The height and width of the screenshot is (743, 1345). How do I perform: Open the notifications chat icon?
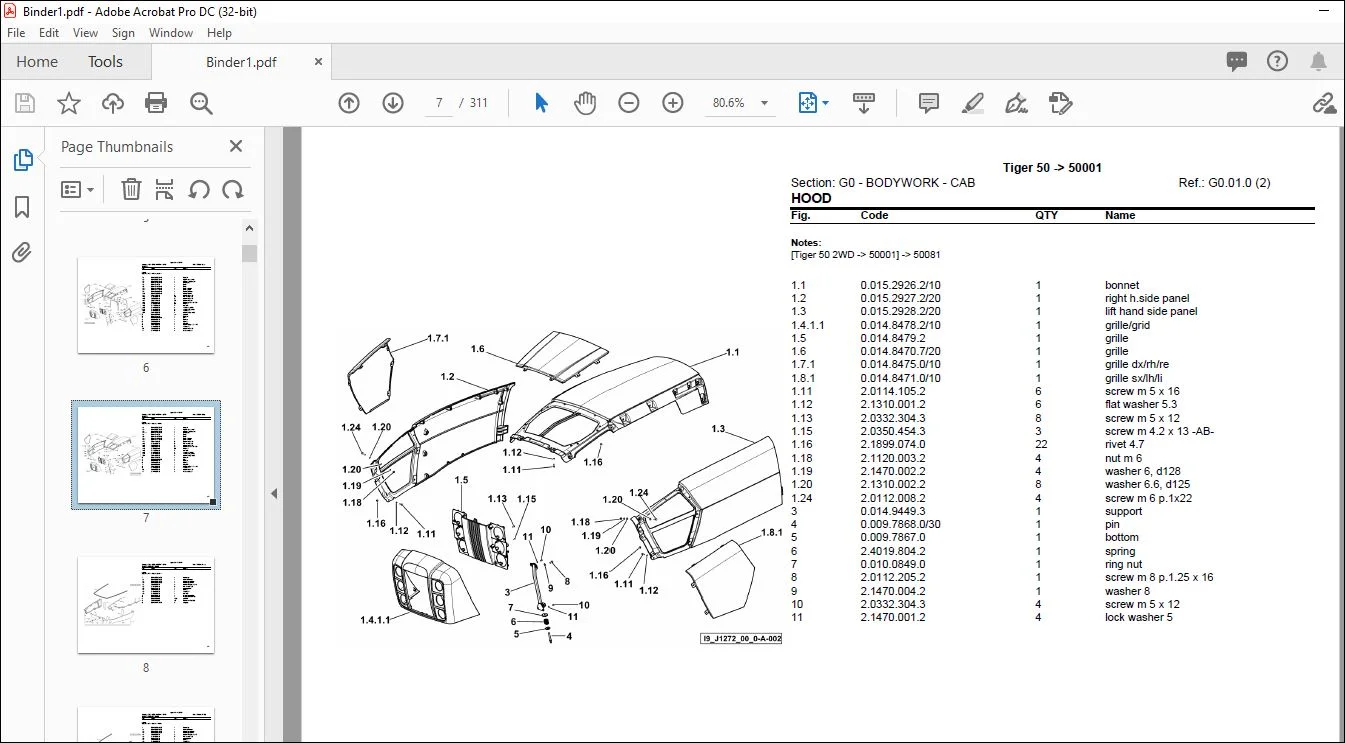1237,62
